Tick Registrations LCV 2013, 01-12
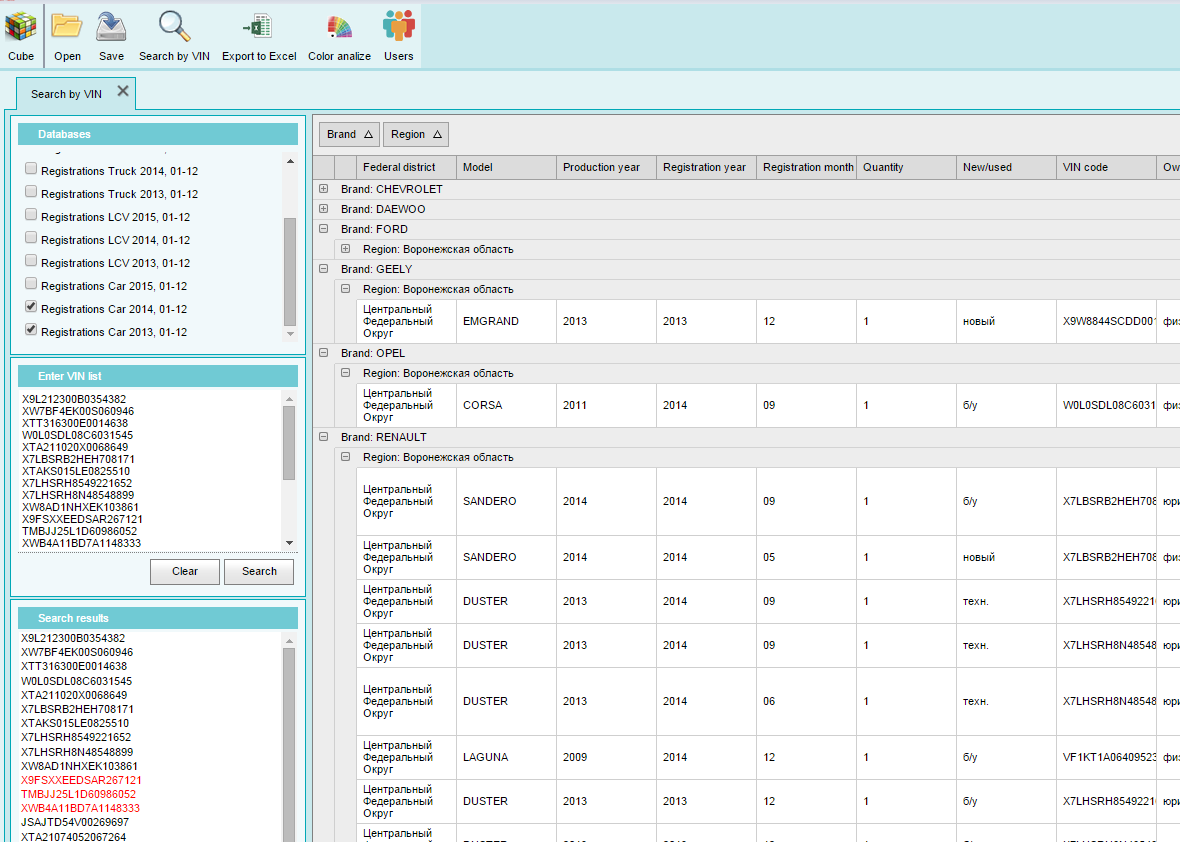The height and width of the screenshot is (842, 1180). tap(31, 260)
